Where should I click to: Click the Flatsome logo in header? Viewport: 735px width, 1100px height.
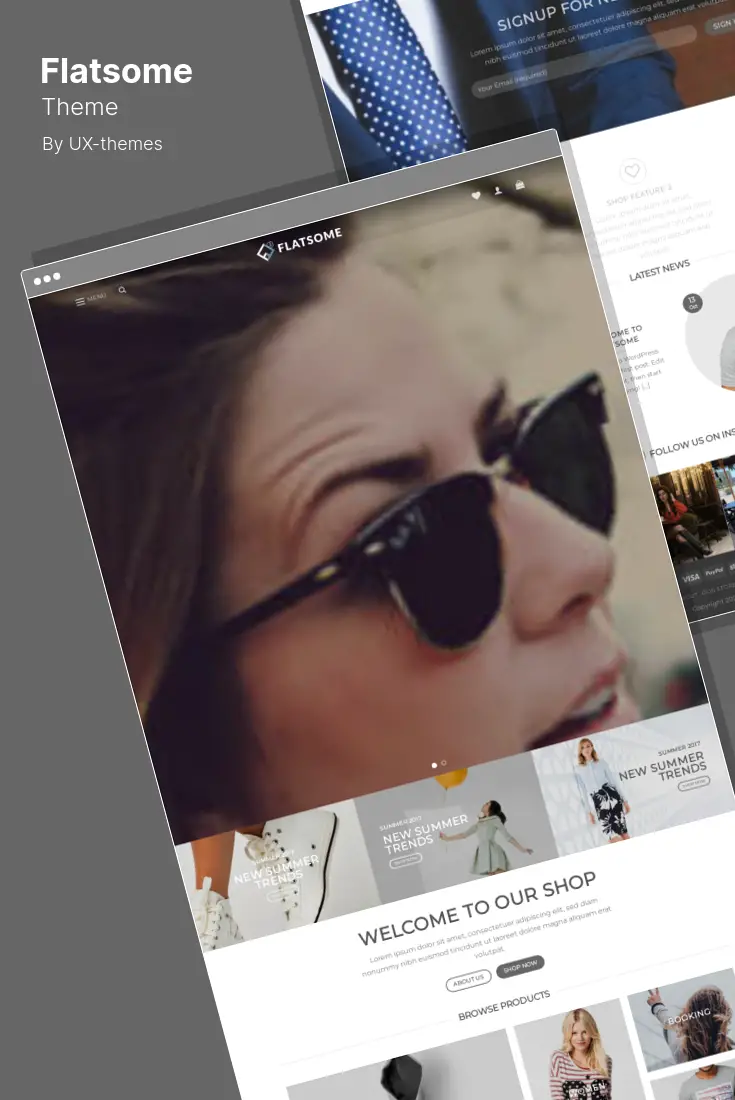click(x=299, y=243)
